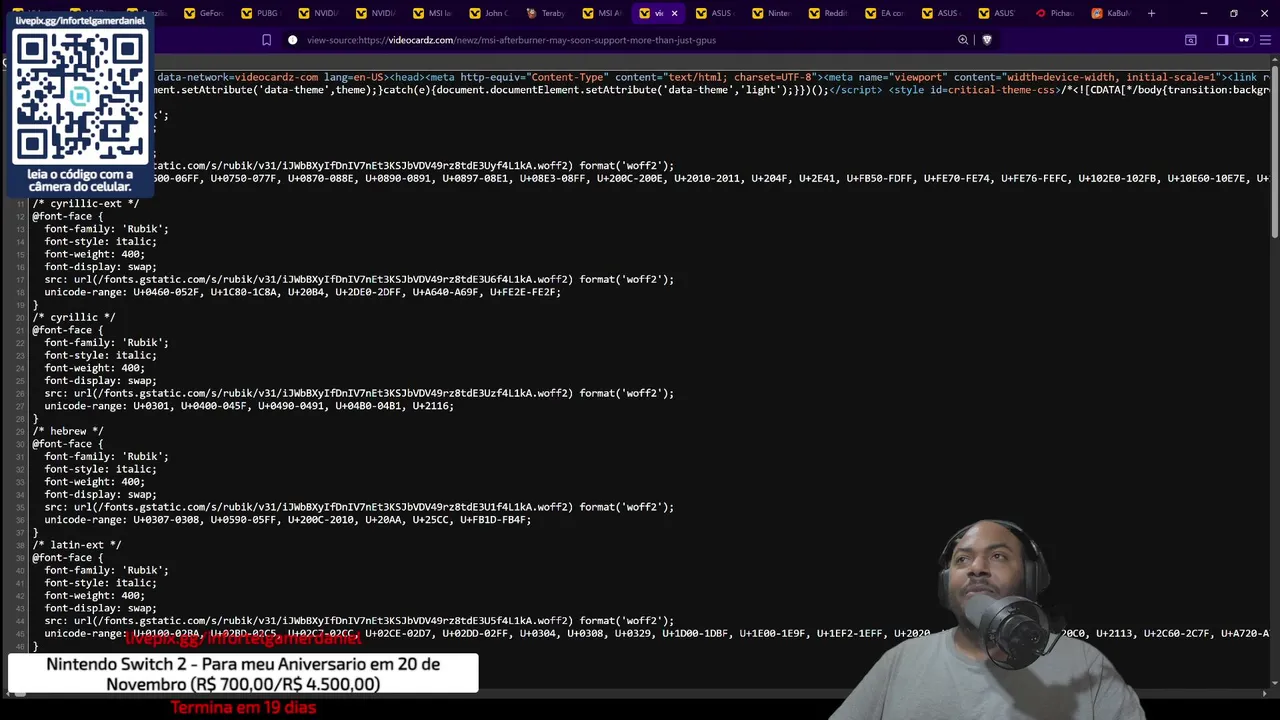The height and width of the screenshot is (720, 1280).
Task: Switch to the GeForce tab
Action: (205, 13)
